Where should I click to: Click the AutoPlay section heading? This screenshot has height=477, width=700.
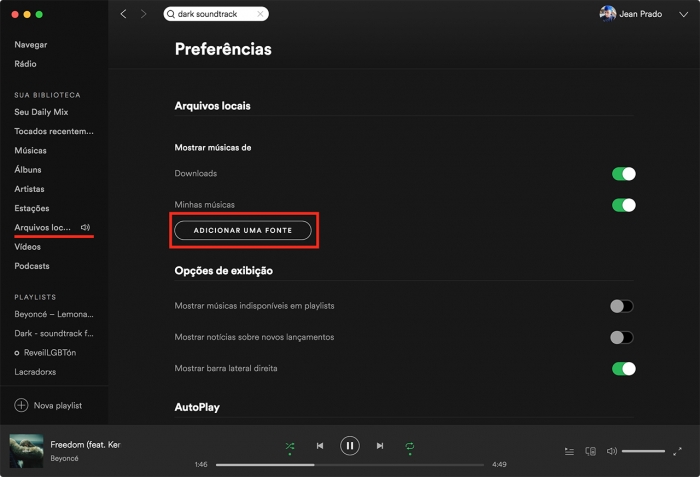pyautogui.click(x=197, y=407)
